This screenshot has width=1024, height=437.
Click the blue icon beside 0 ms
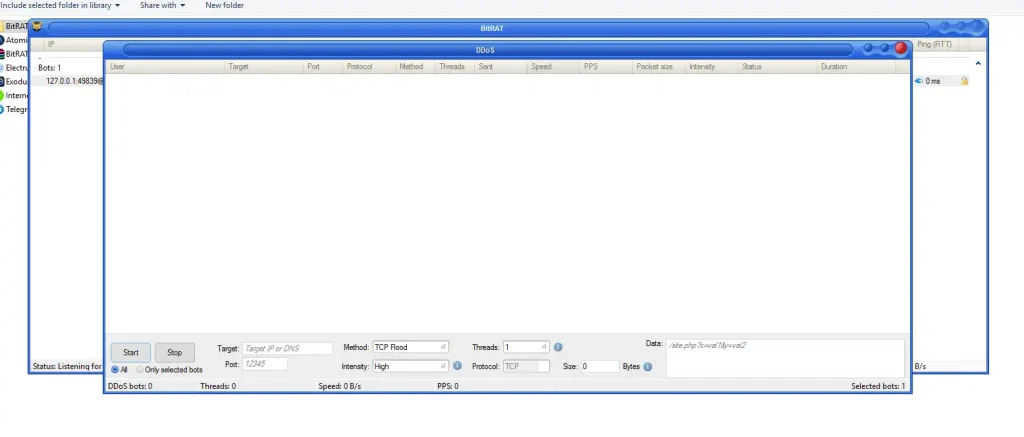point(918,81)
